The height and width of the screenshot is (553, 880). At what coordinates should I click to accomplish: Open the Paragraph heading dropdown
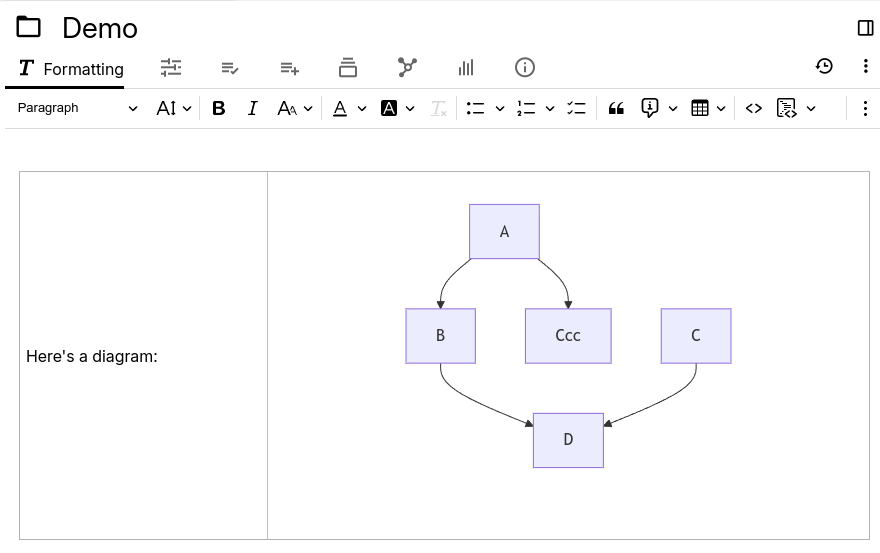[x=77, y=108]
